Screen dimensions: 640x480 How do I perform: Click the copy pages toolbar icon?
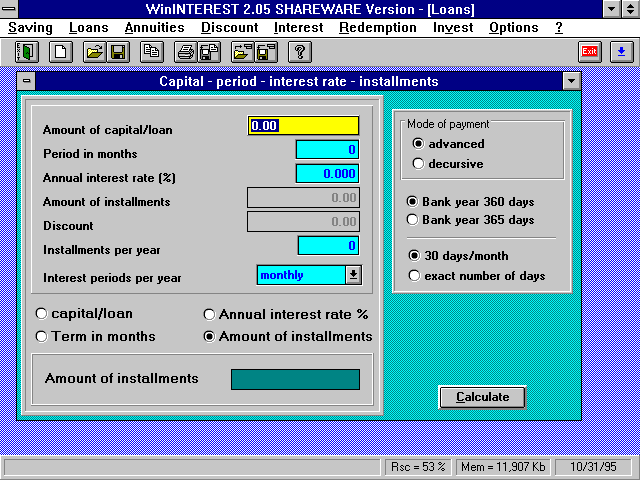click(x=151, y=51)
